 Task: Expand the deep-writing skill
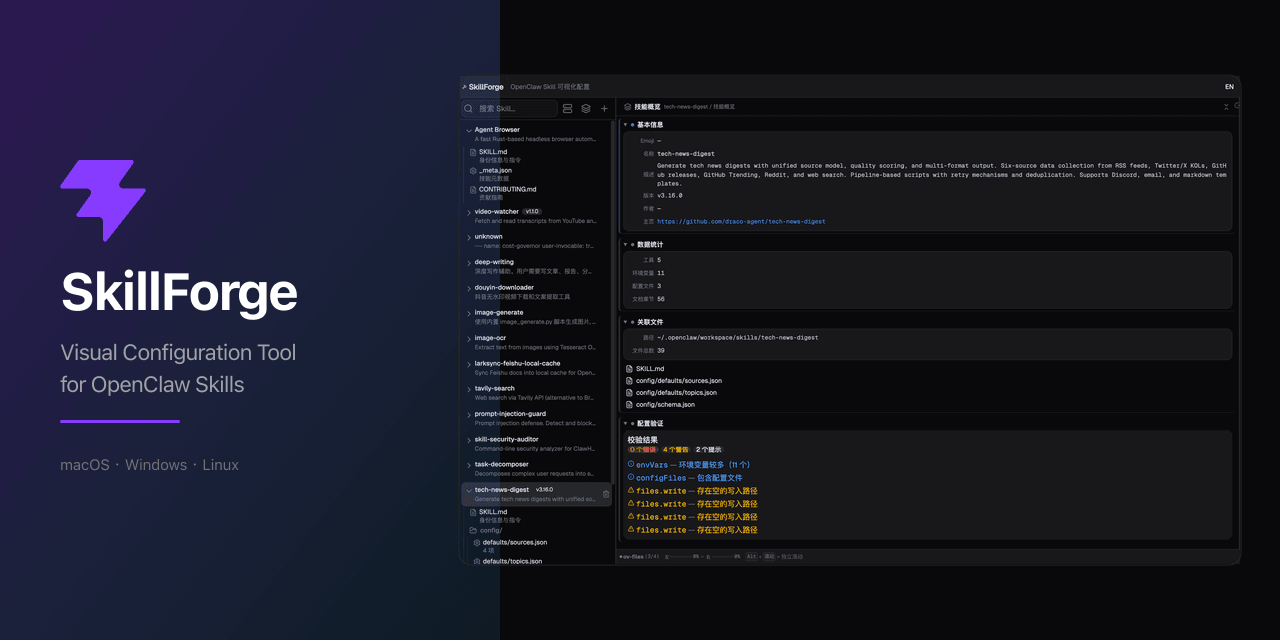tap(469, 263)
